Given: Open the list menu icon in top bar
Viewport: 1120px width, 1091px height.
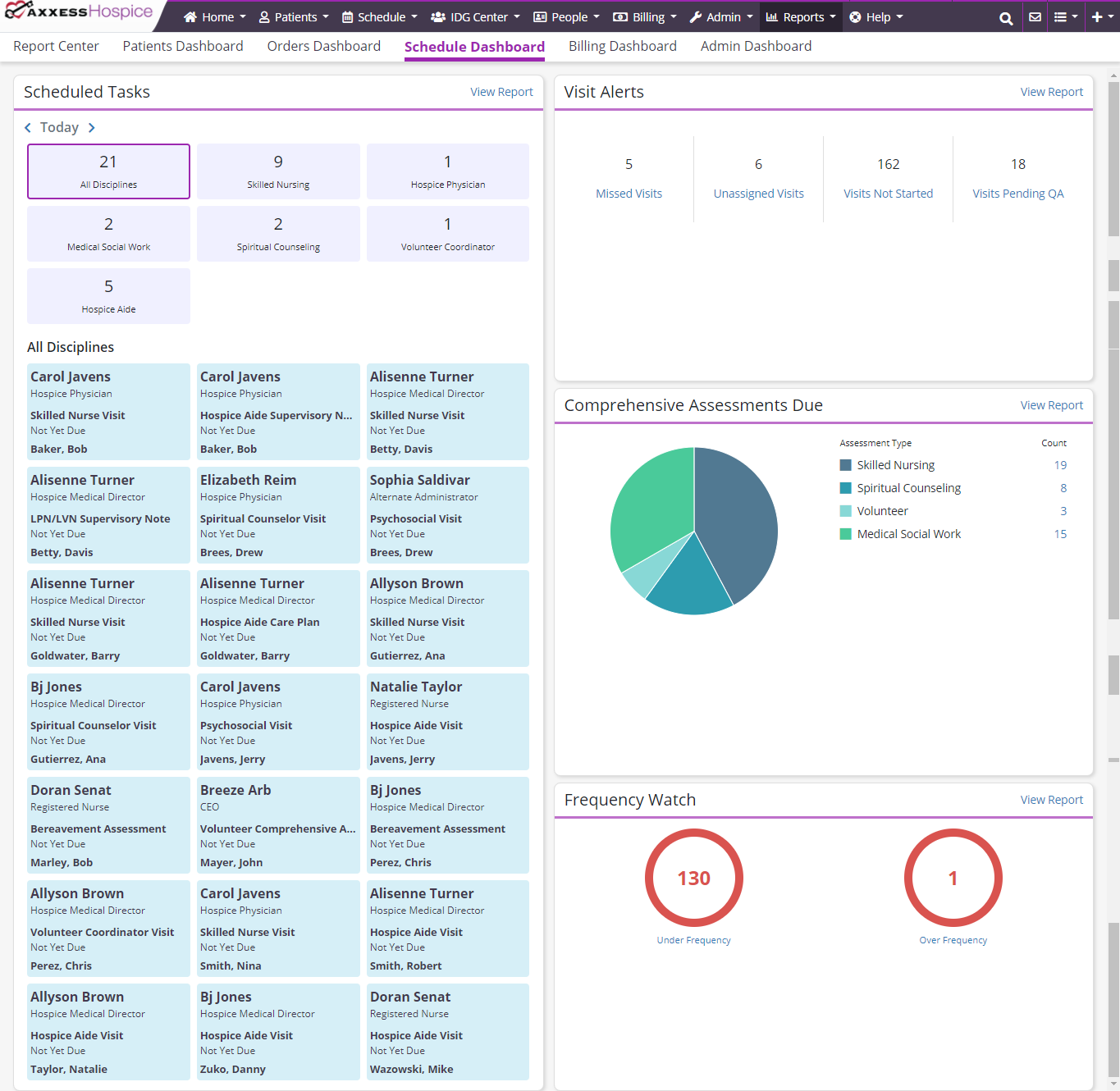Looking at the screenshot, I should [x=1065, y=17].
